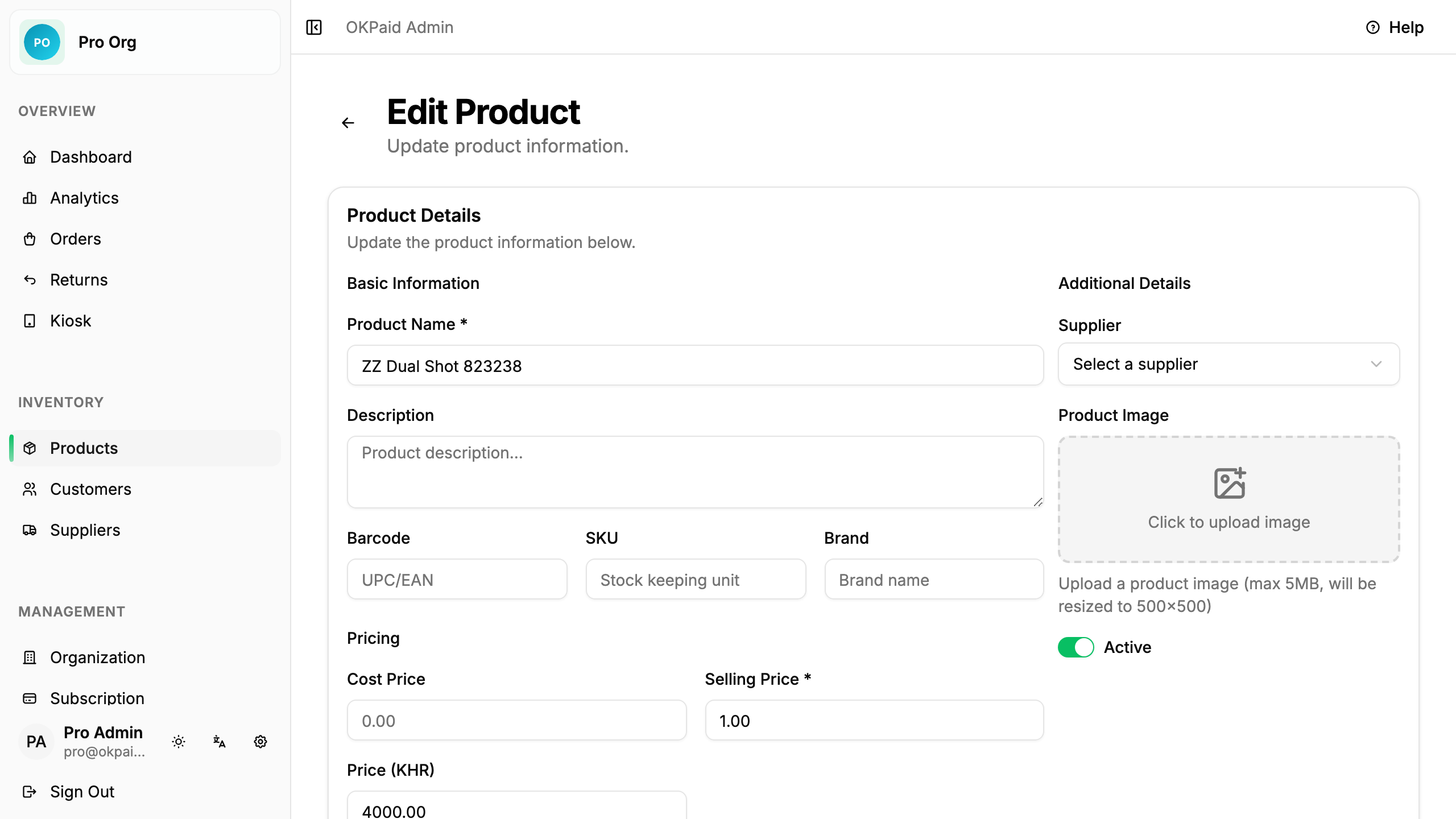Click the Brand name field

934,580
